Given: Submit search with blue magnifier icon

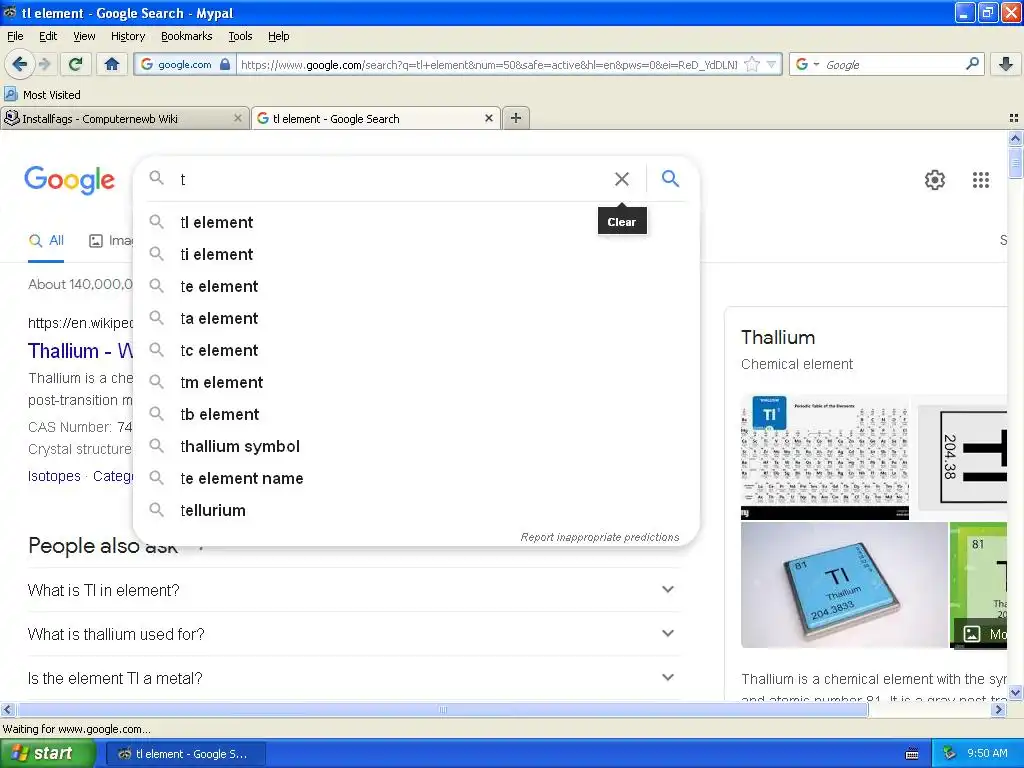Looking at the screenshot, I should pyautogui.click(x=670, y=178).
